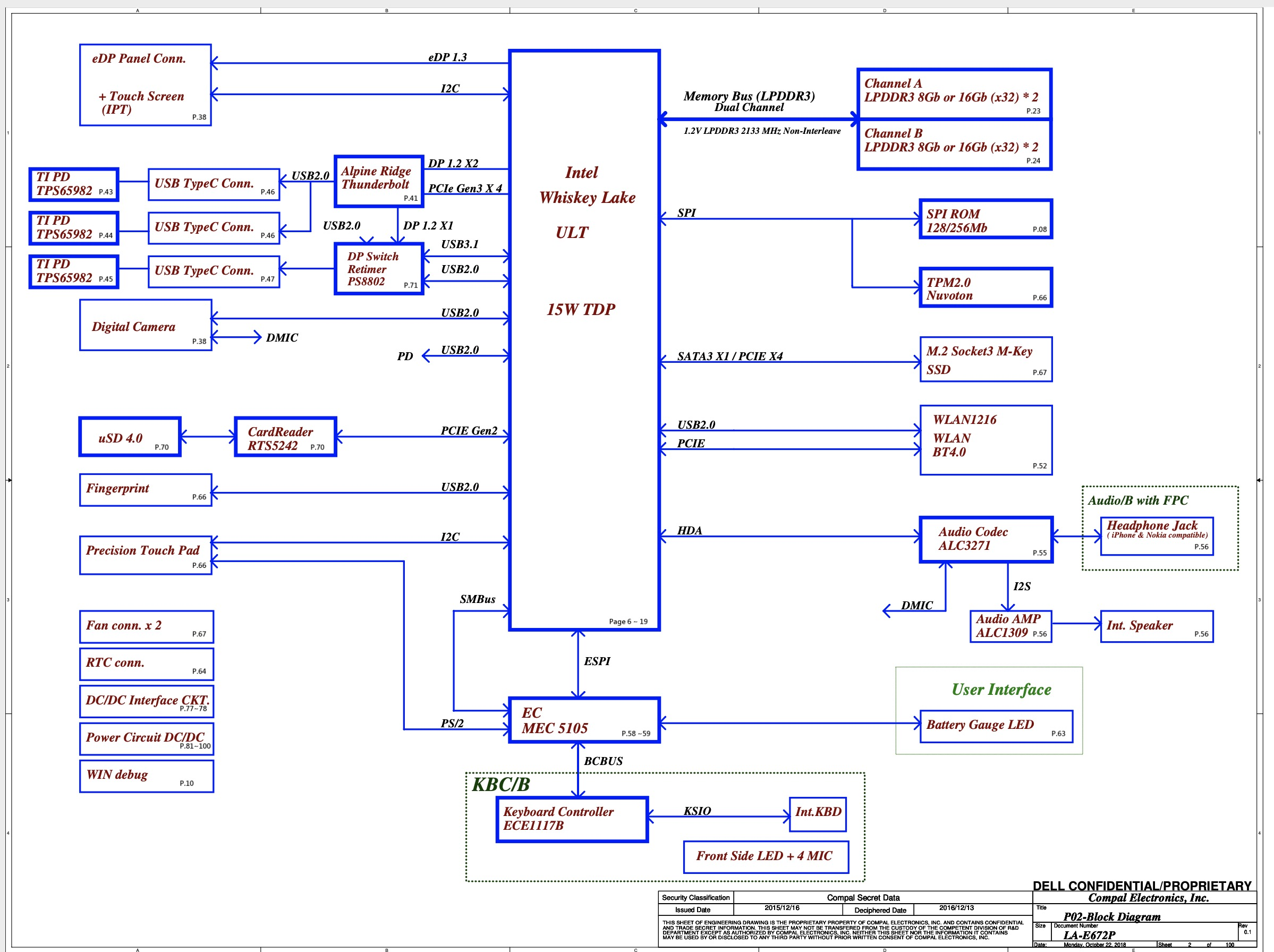Select the SPI ROM 128/256Mb box

point(986,219)
